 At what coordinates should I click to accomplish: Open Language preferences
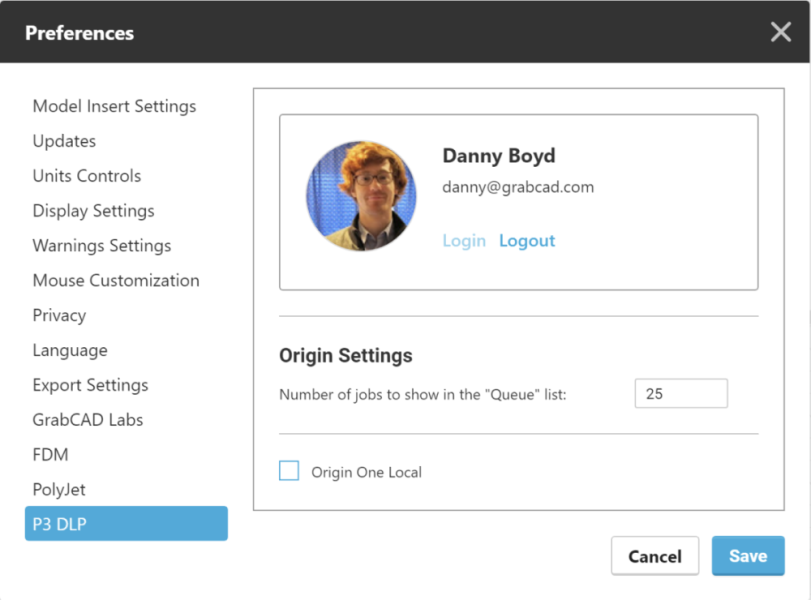(x=70, y=350)
